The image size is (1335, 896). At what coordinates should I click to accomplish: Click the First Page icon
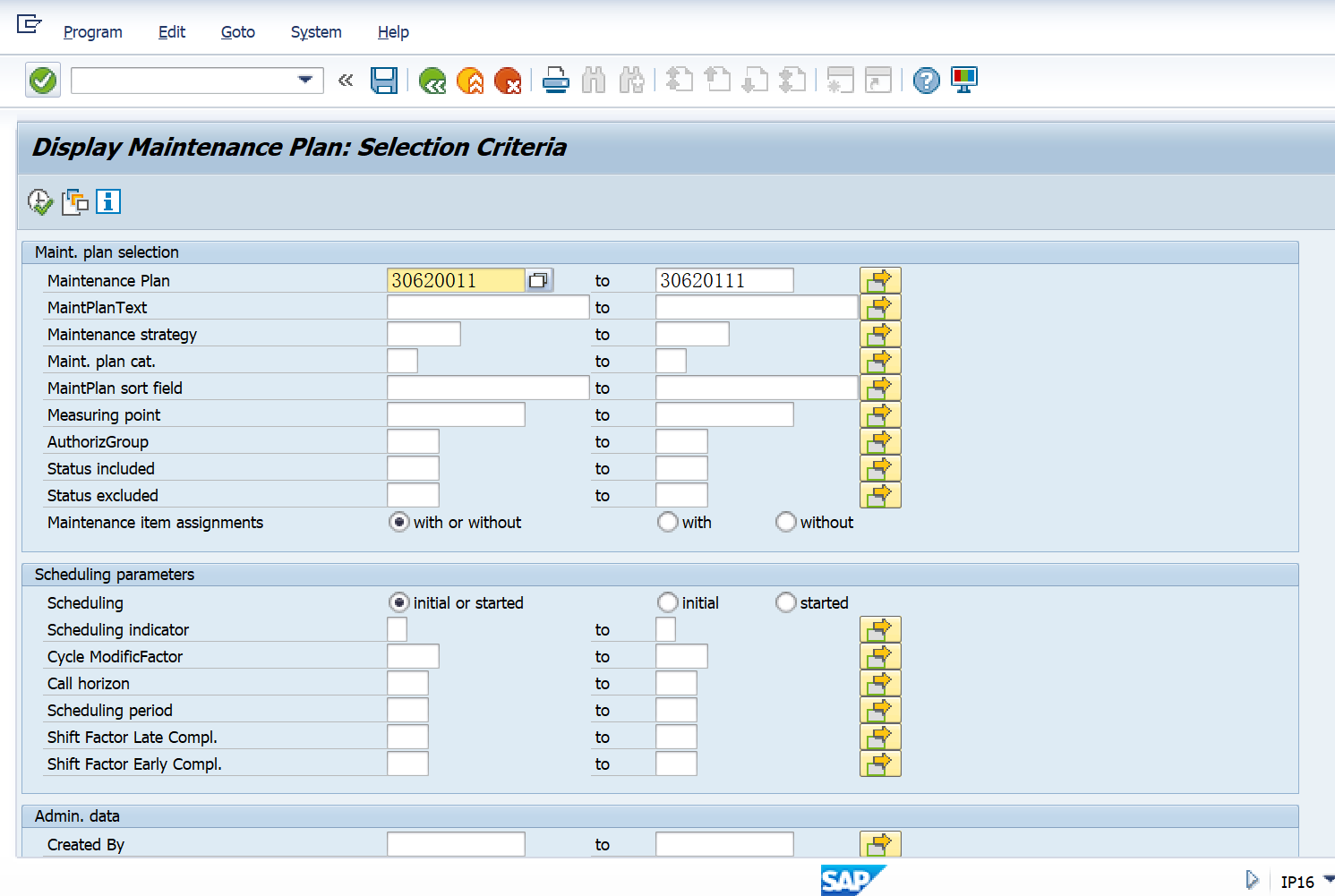pyautogui.click(x=680, y=81)
